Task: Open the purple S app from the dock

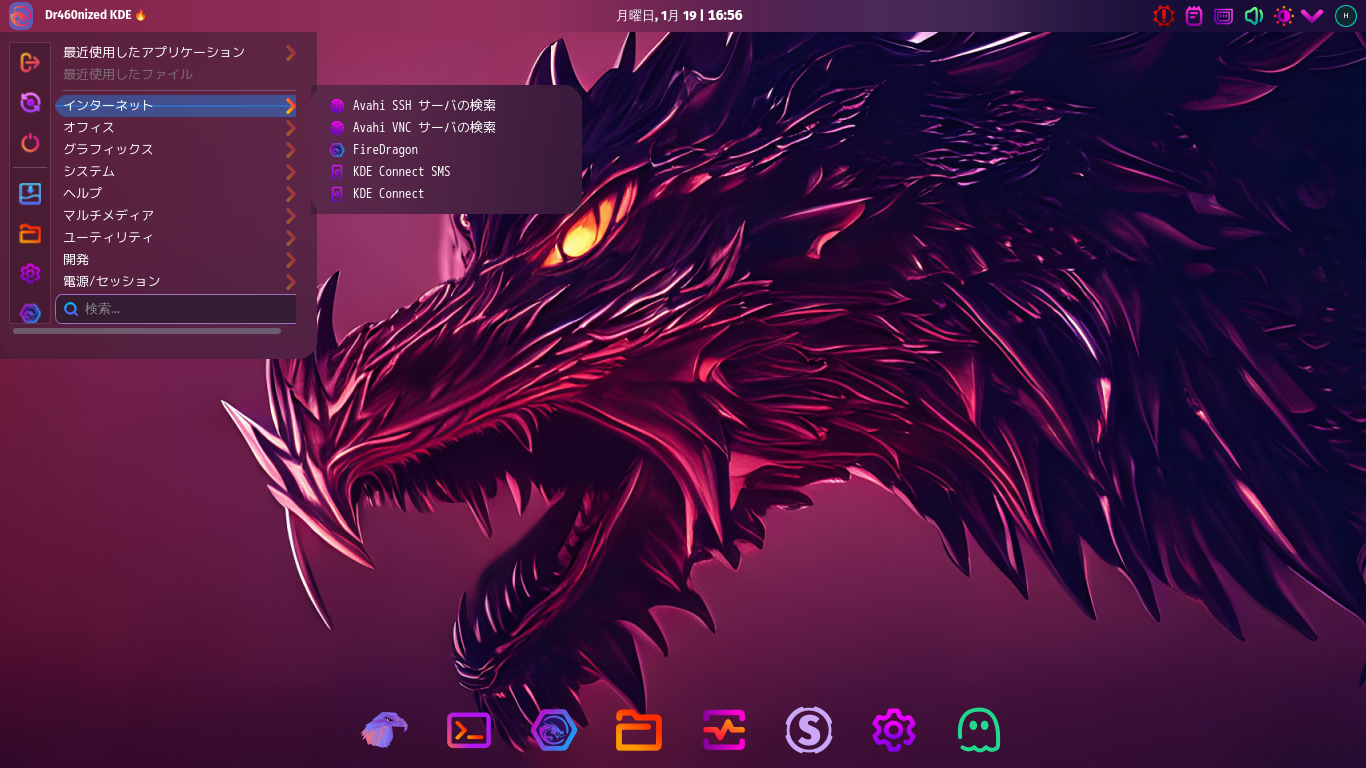Action: 809,730
